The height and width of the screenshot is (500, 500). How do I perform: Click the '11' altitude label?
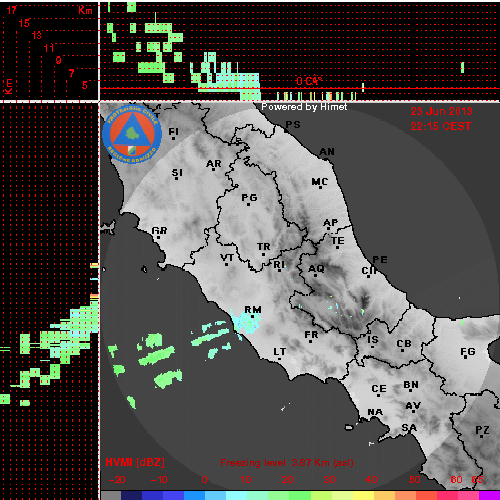(x=49, y=48)
